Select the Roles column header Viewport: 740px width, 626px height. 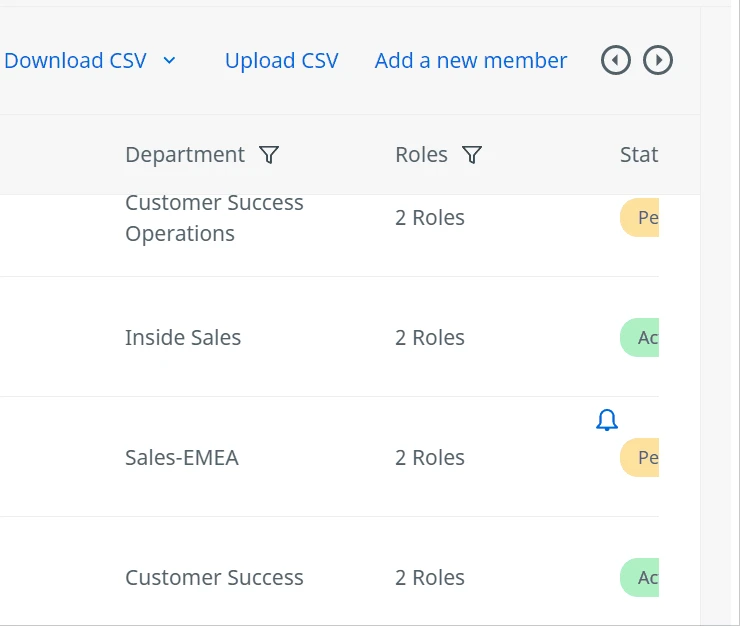click(421, 155)
